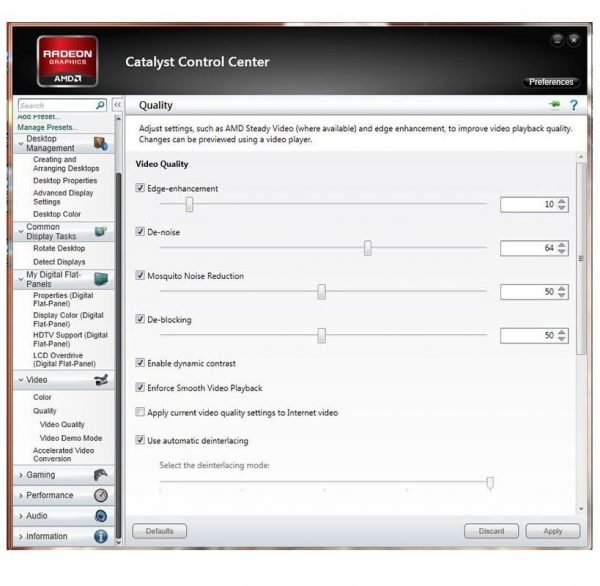Uncheck Use automatic deinterlacing
600x586 pixels.
point(140,440)
